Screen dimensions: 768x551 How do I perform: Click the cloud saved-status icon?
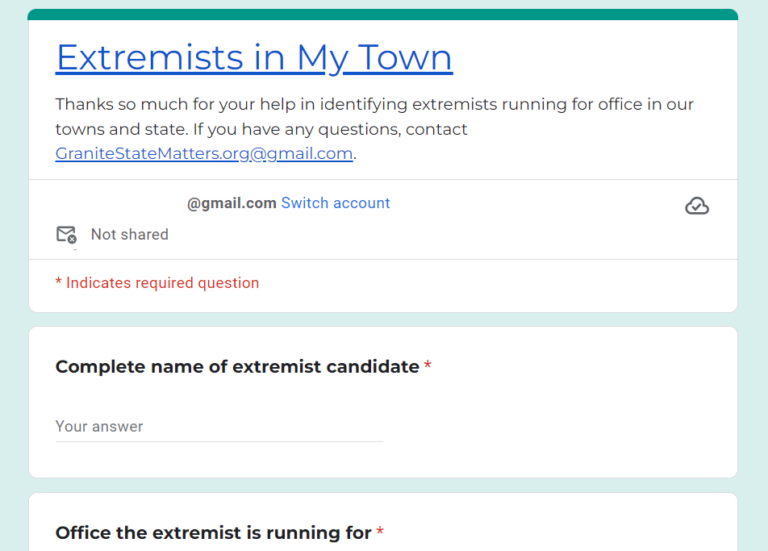(x=697, y=206)
